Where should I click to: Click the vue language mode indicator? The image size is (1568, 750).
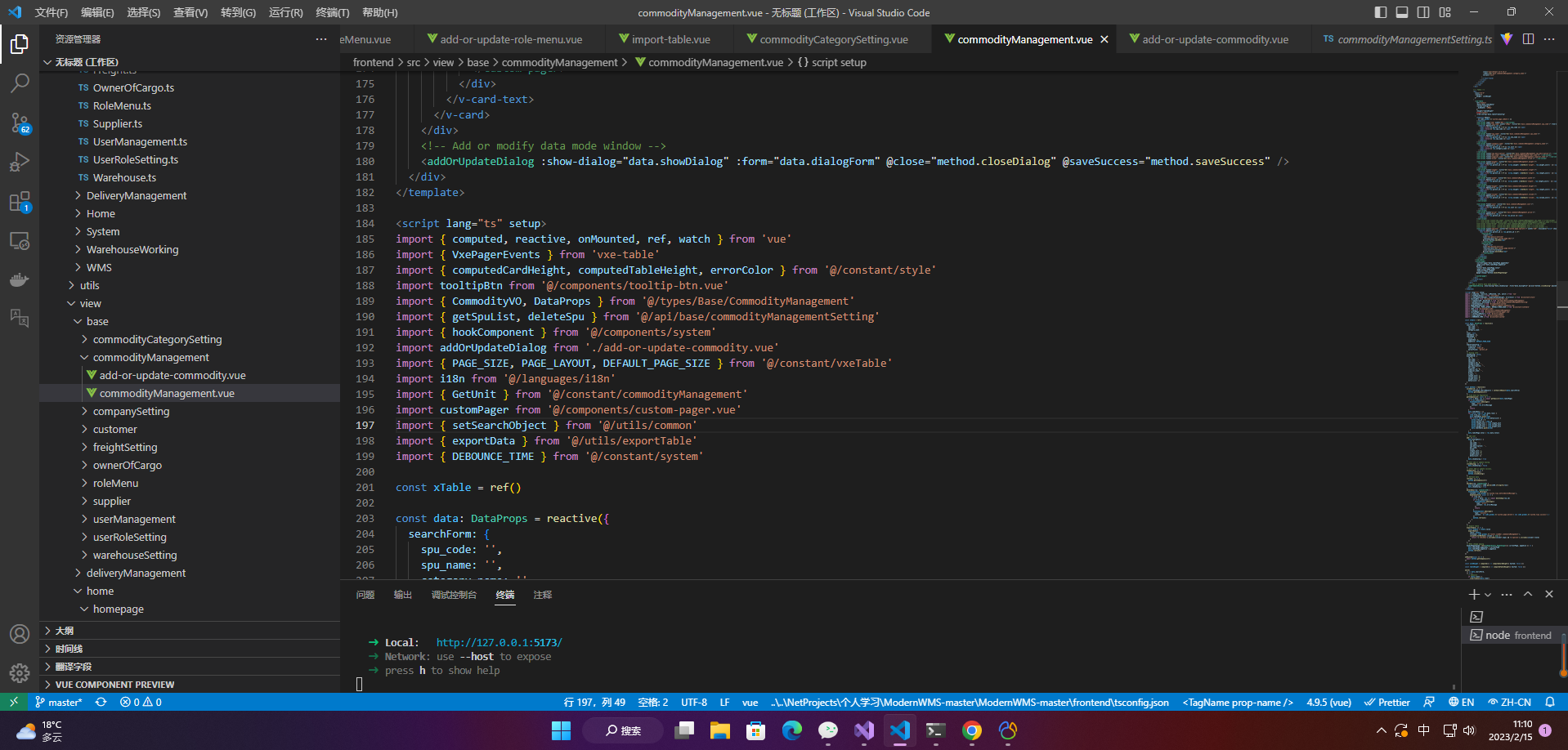coord(750,702)
